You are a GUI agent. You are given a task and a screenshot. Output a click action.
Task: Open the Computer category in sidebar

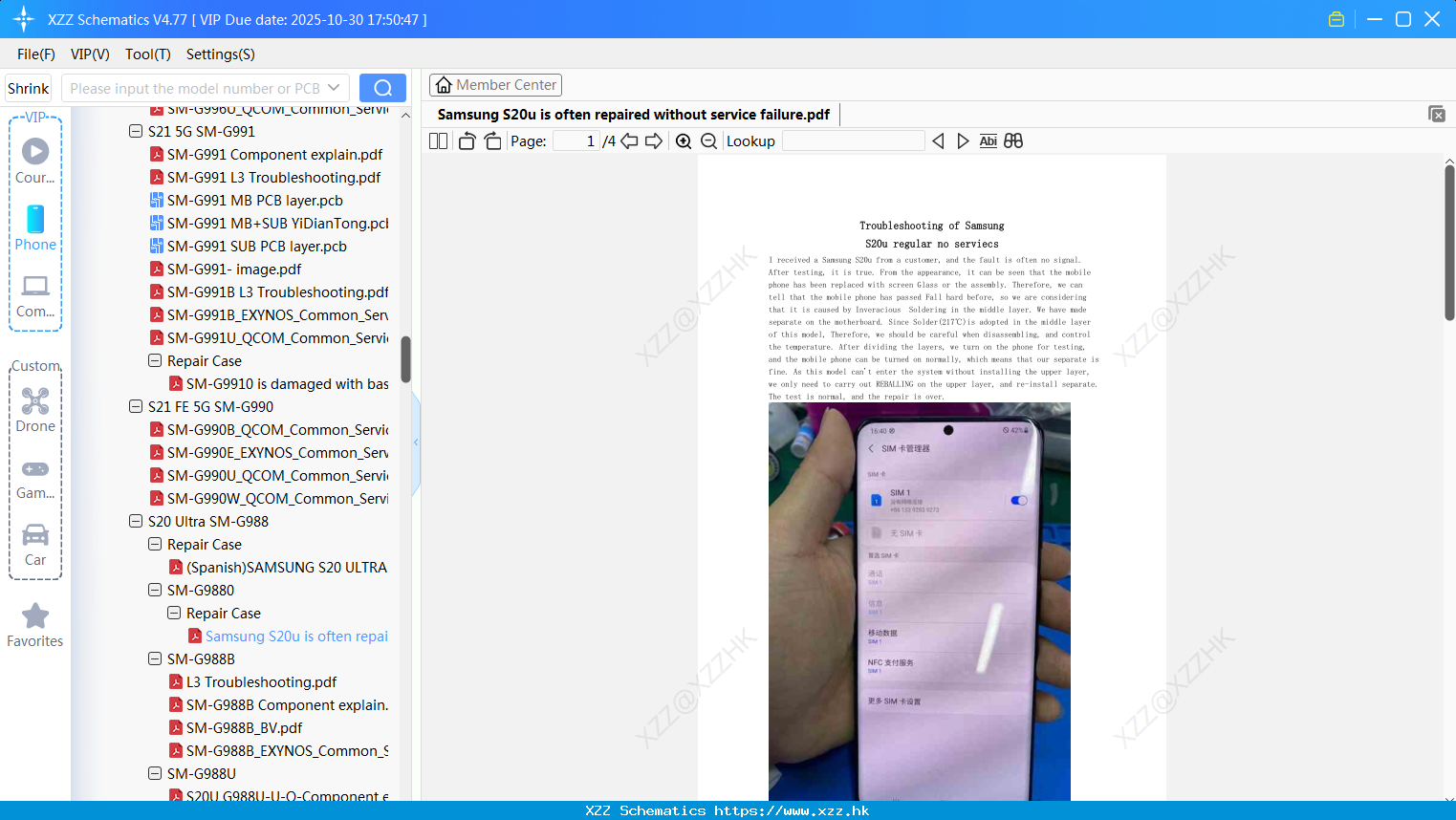click(35, 295)
